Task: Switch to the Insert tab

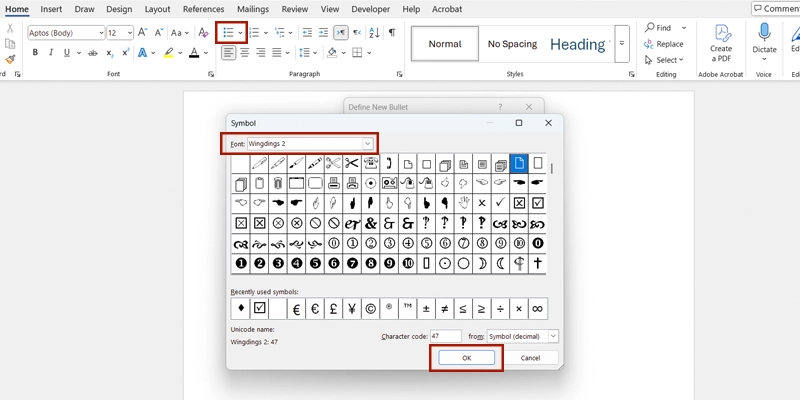Action: [x=51, y=9]
